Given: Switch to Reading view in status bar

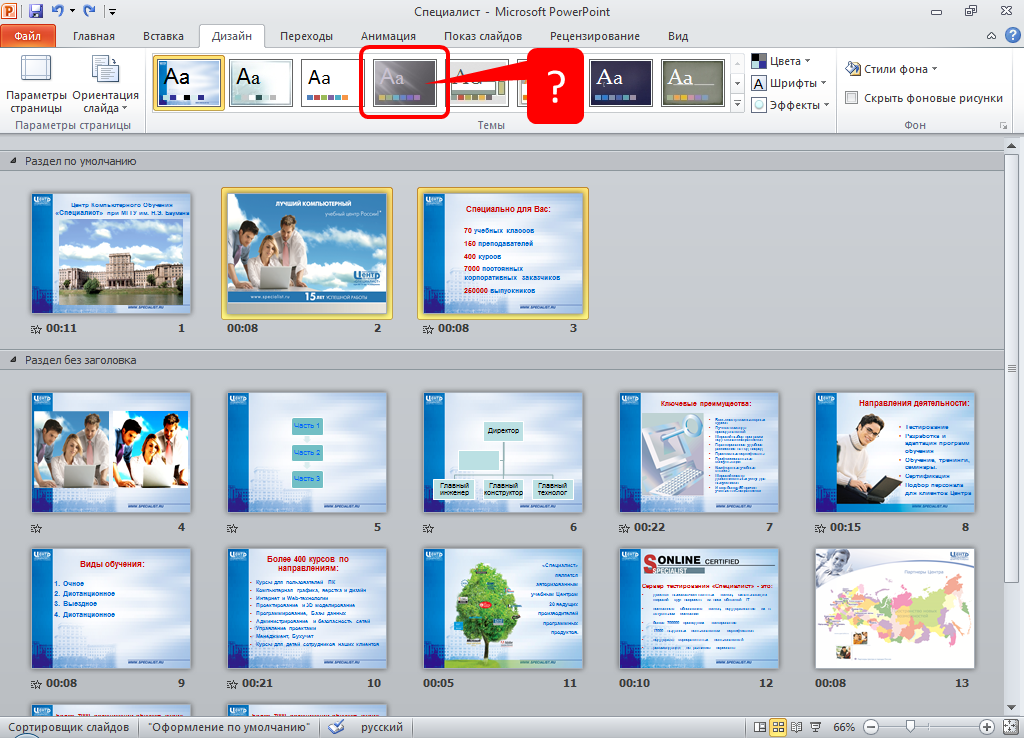Looking at the screenshot, I should click(x=797, y=727).
